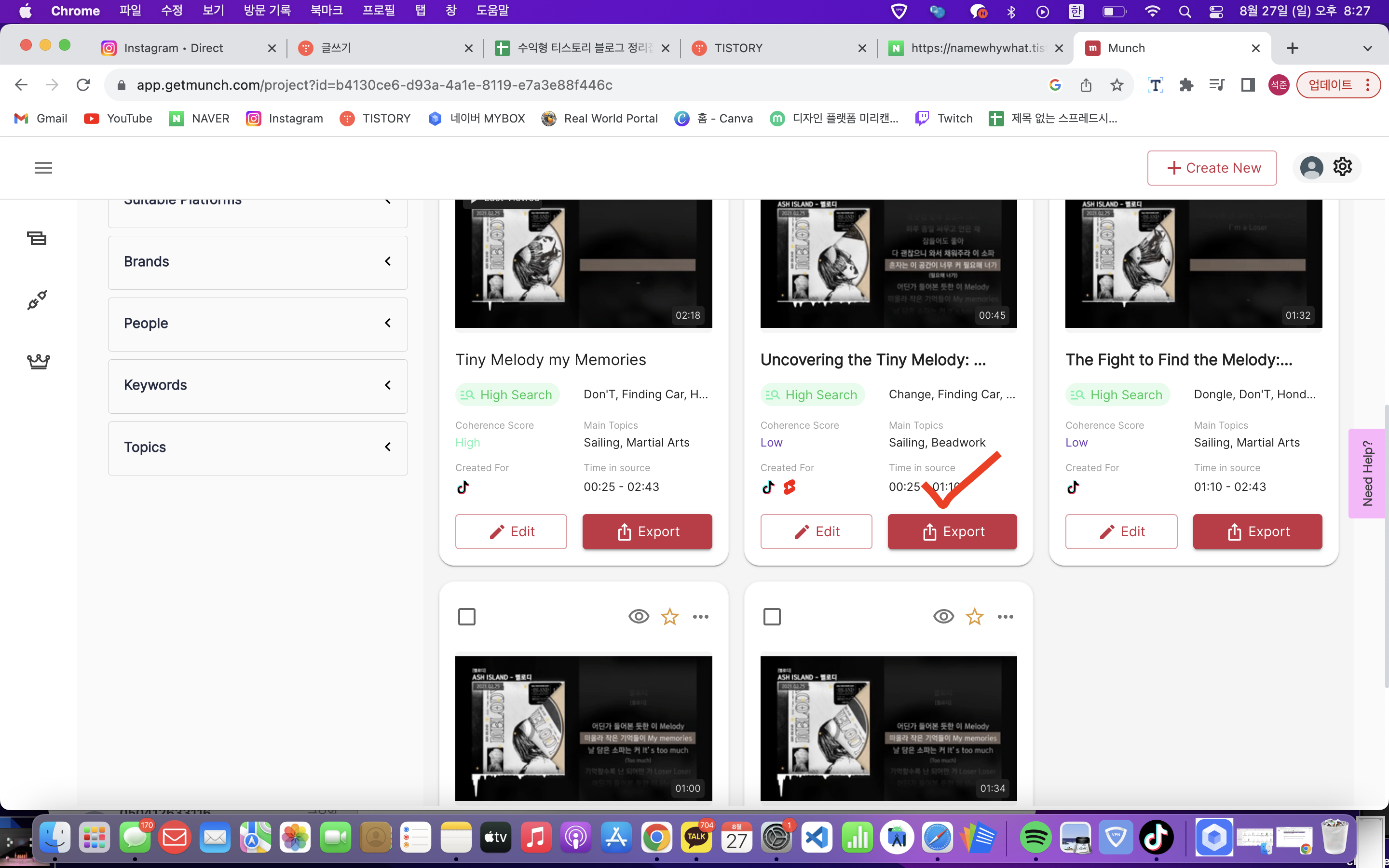Open the integrations plug icon in sidebar
Screen dimensions: 1389x868
[37, 299]
